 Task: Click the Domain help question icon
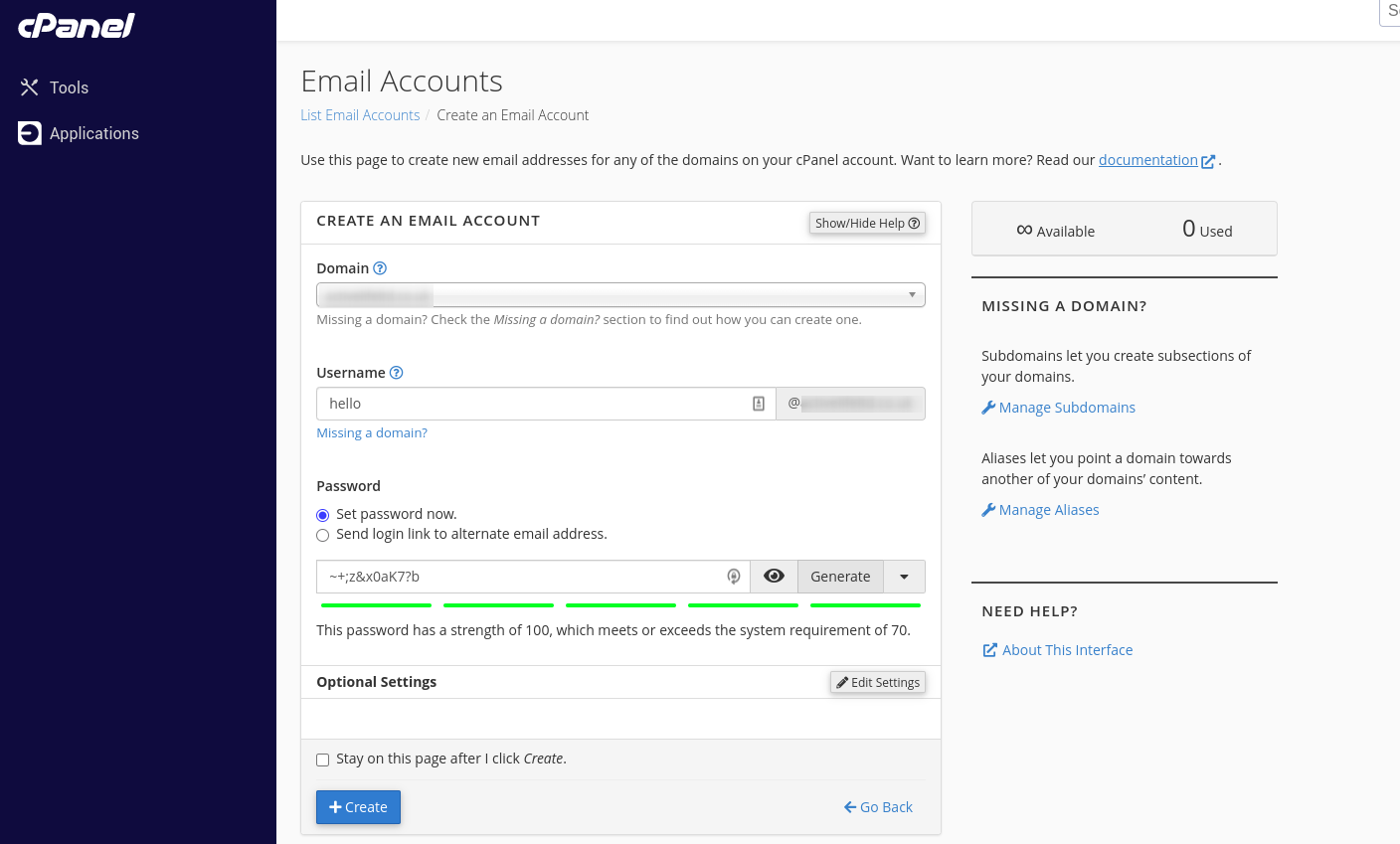point(380,268)
